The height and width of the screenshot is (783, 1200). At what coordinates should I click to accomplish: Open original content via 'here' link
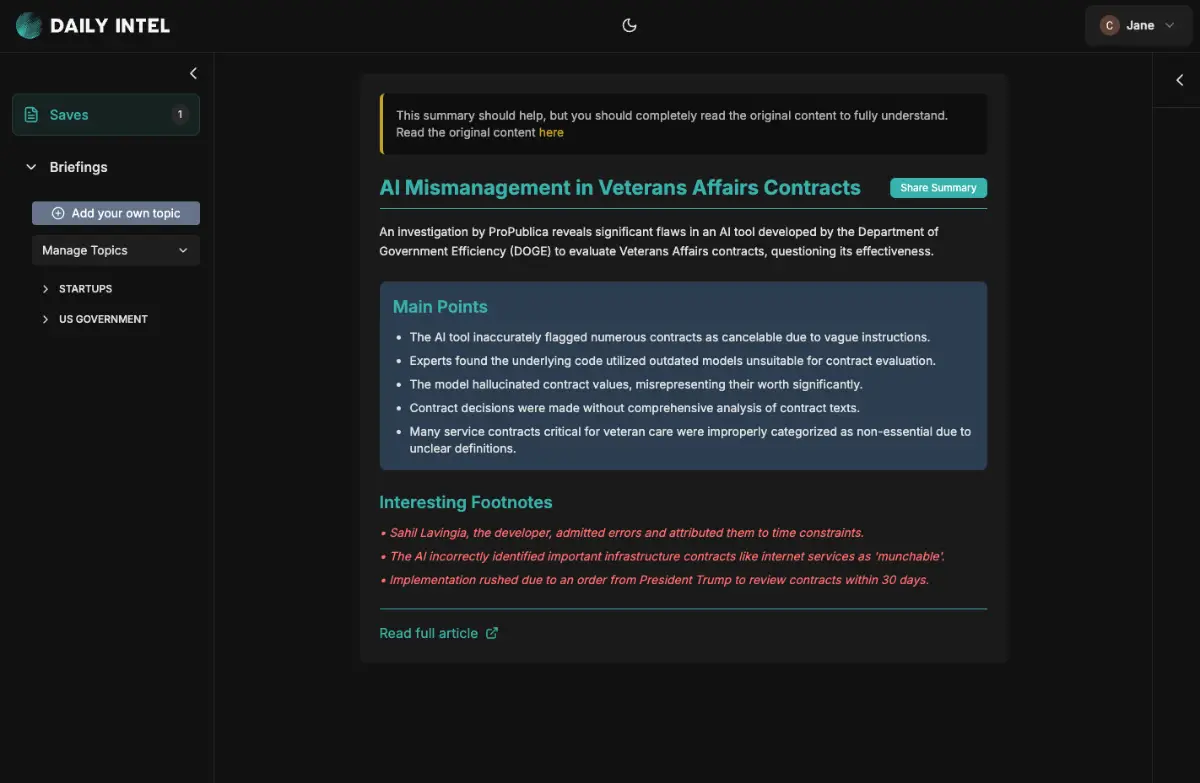551,133
